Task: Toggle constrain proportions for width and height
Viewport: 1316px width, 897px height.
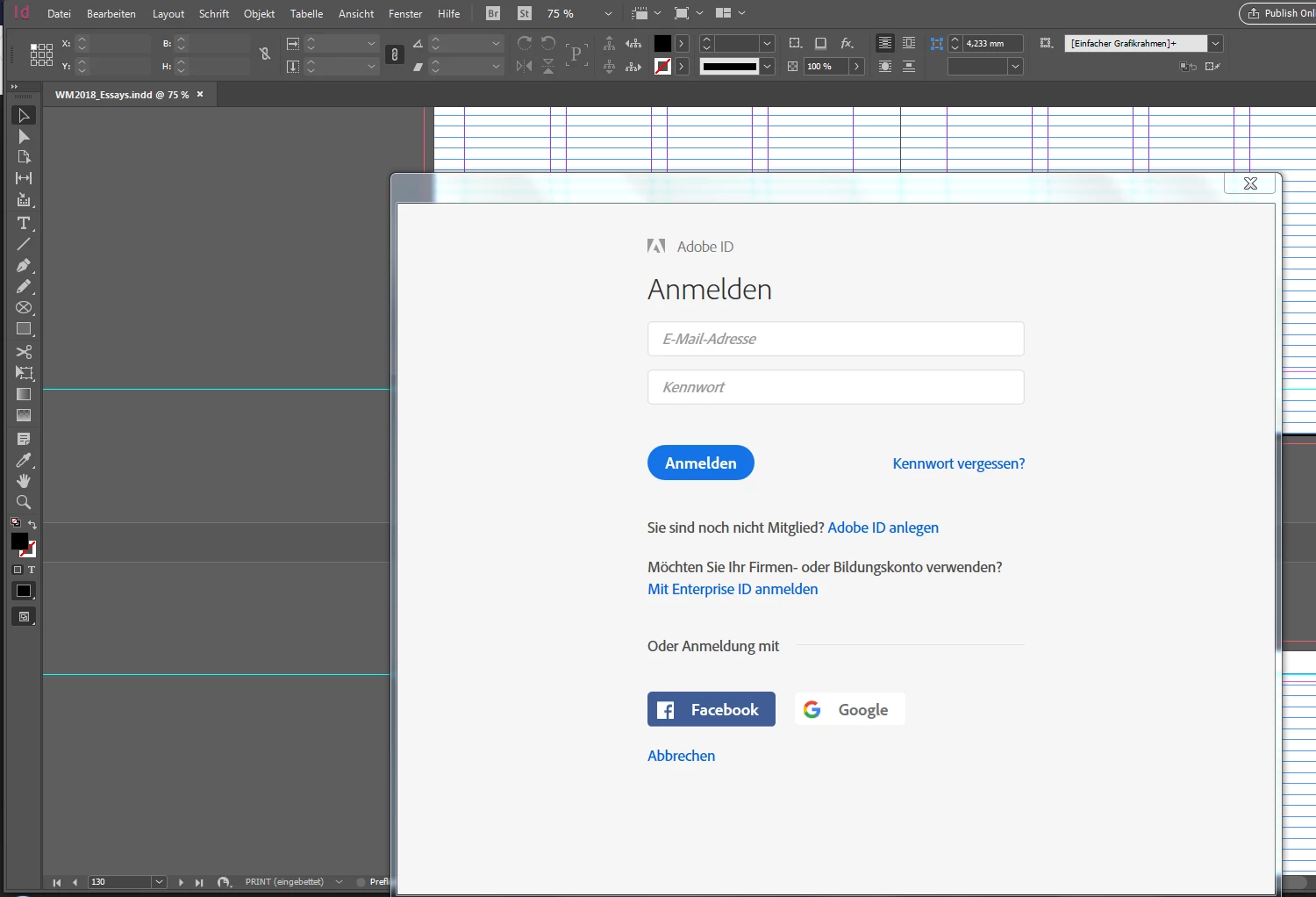Action: [265, 54]
